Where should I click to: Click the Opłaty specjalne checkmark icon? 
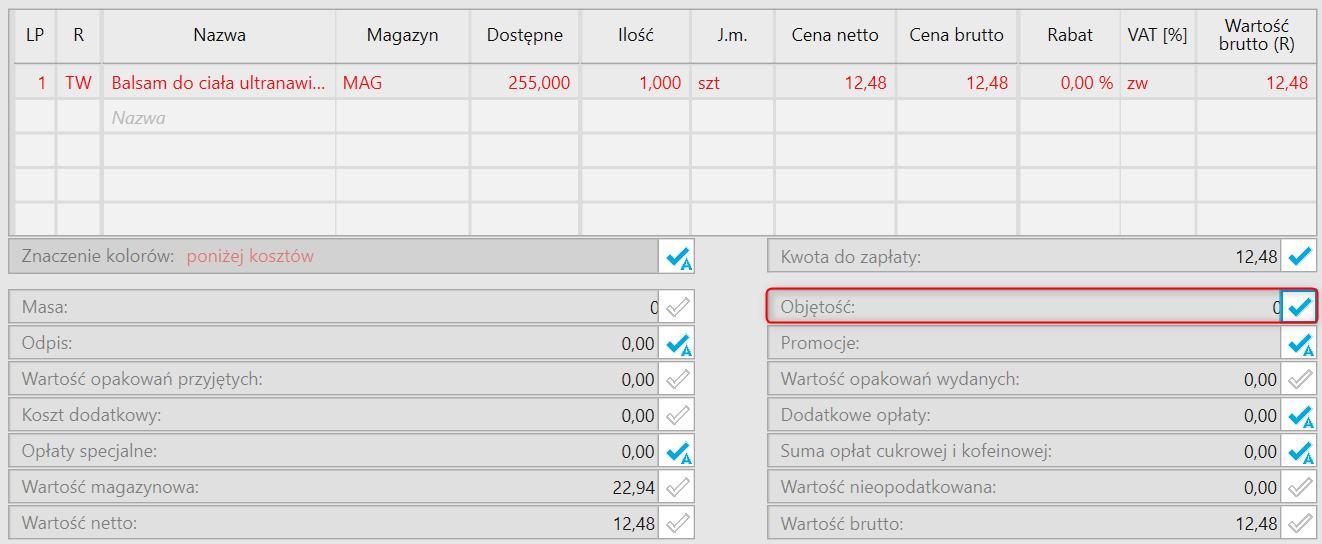677,452
